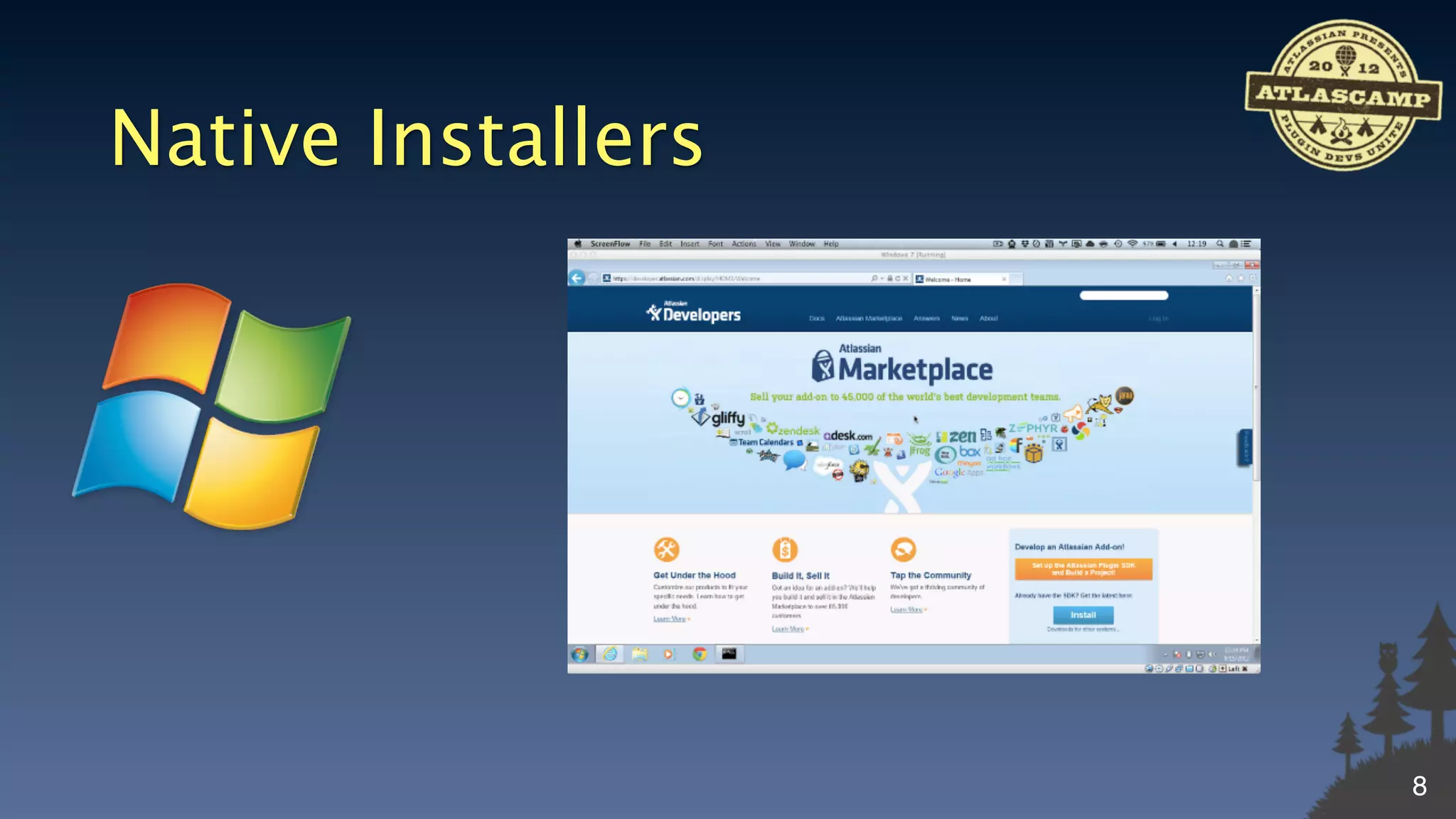Image resolution: width=1456 pixels, height=819 pixels.
Task: Open Google Chrome in the Windows taskbar
Action: (x=700, y=654)
